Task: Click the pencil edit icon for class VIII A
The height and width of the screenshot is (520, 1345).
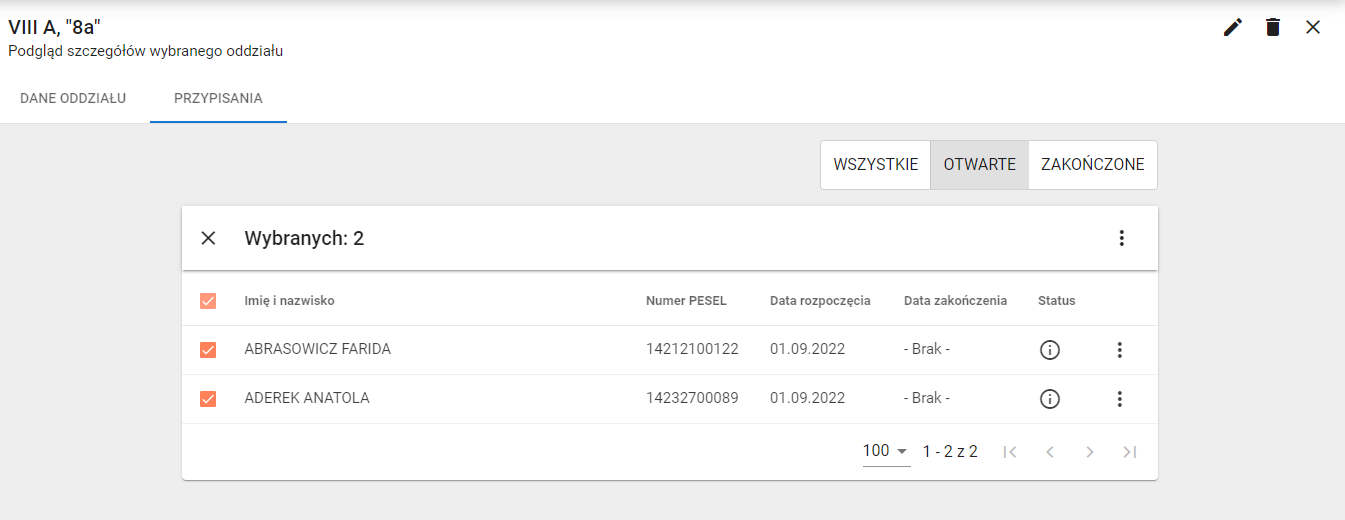Action: tap(1233, 28)
